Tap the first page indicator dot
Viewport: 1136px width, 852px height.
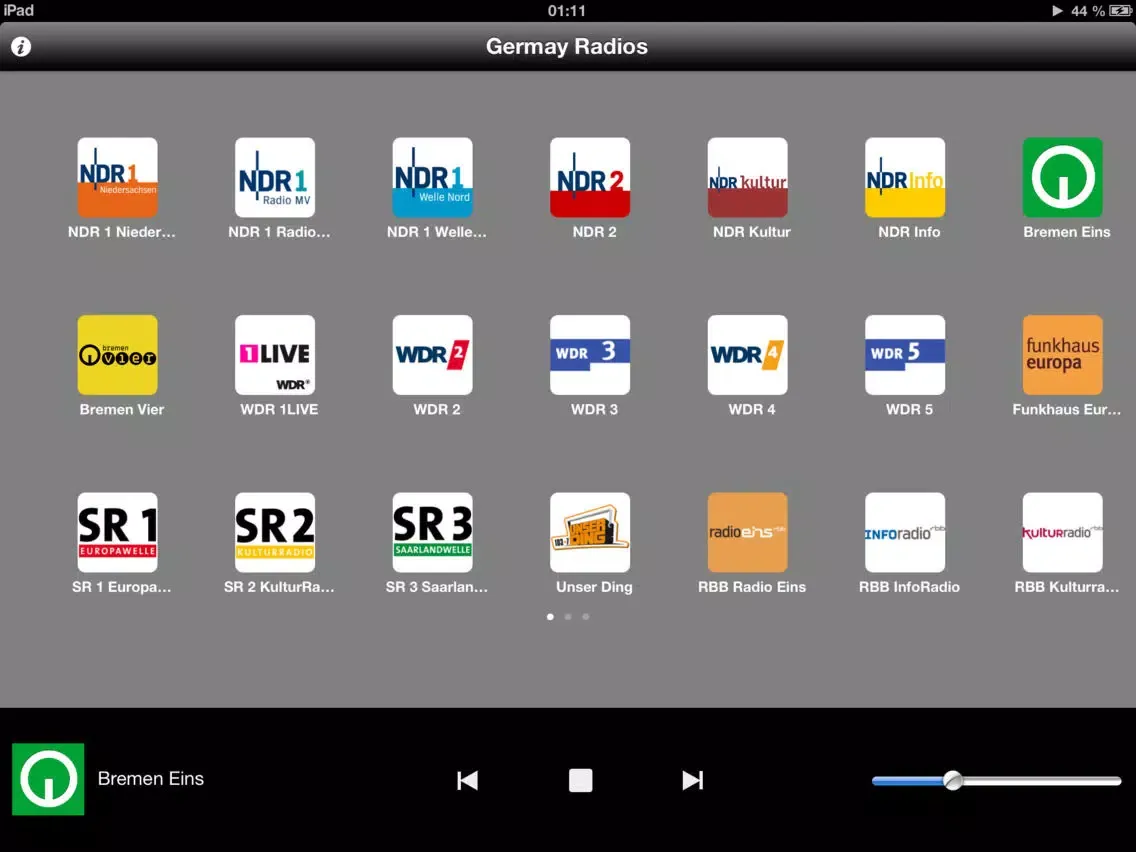tap(550, 617)
